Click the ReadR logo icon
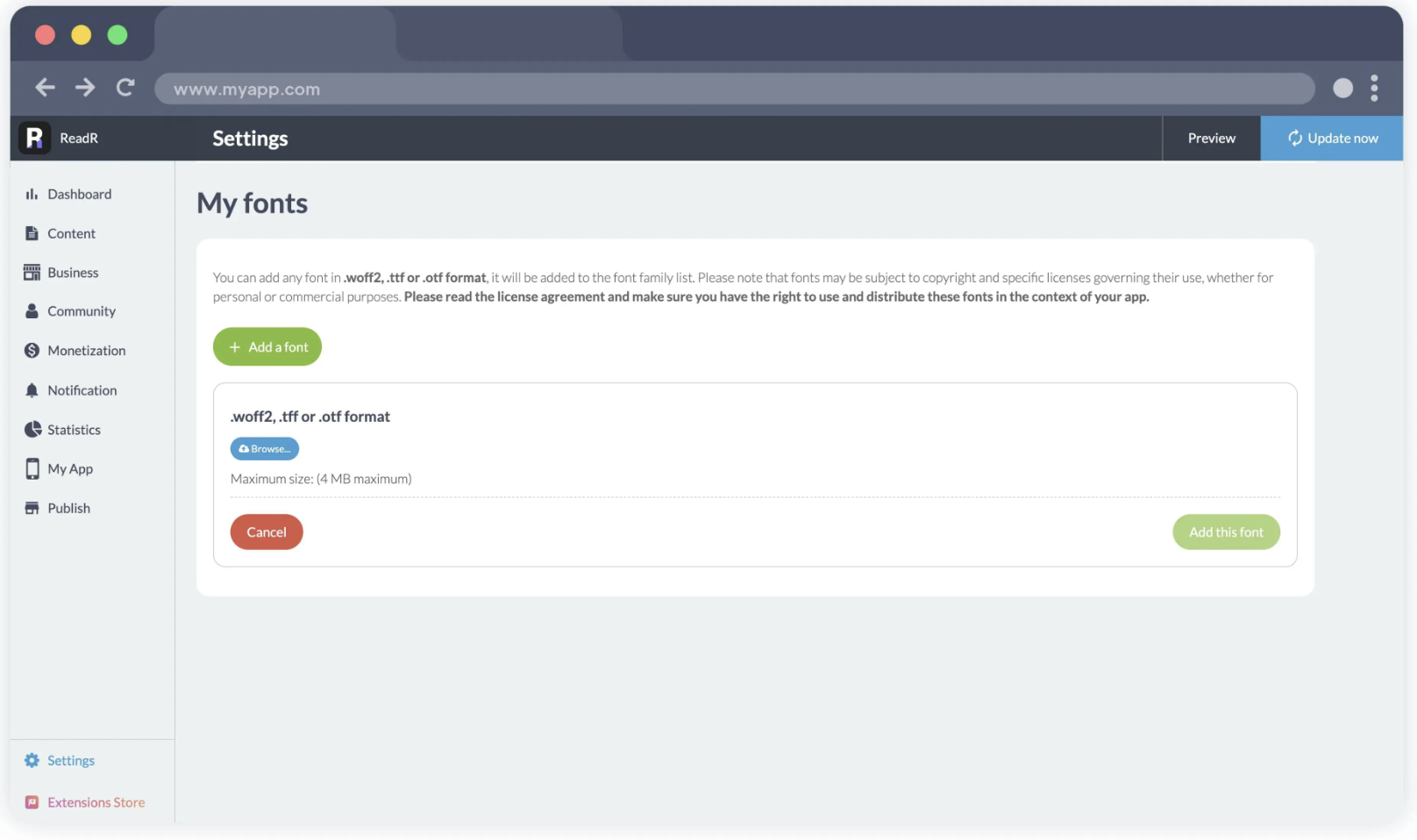Viewport: 1417px width, 840px height. pos(34,138)
